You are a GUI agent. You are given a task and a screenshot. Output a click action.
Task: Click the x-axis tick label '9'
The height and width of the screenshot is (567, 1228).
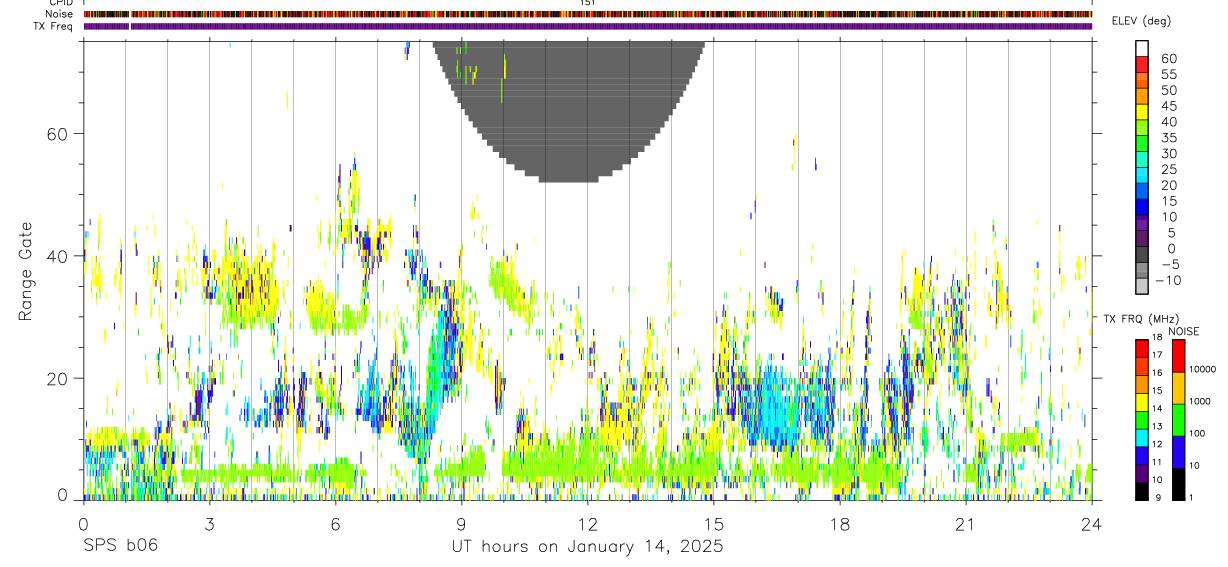(x=461, y=524)
